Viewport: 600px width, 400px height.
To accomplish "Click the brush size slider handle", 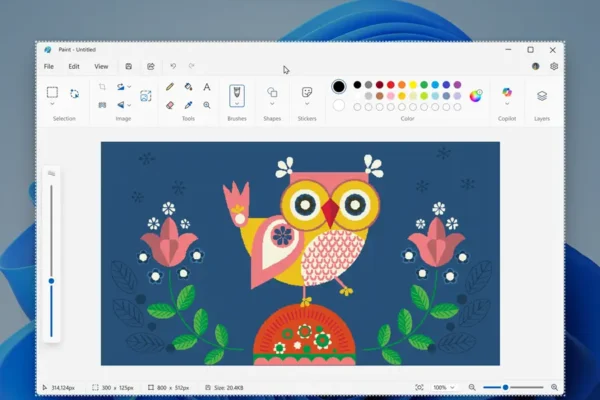I will point(51,281).
